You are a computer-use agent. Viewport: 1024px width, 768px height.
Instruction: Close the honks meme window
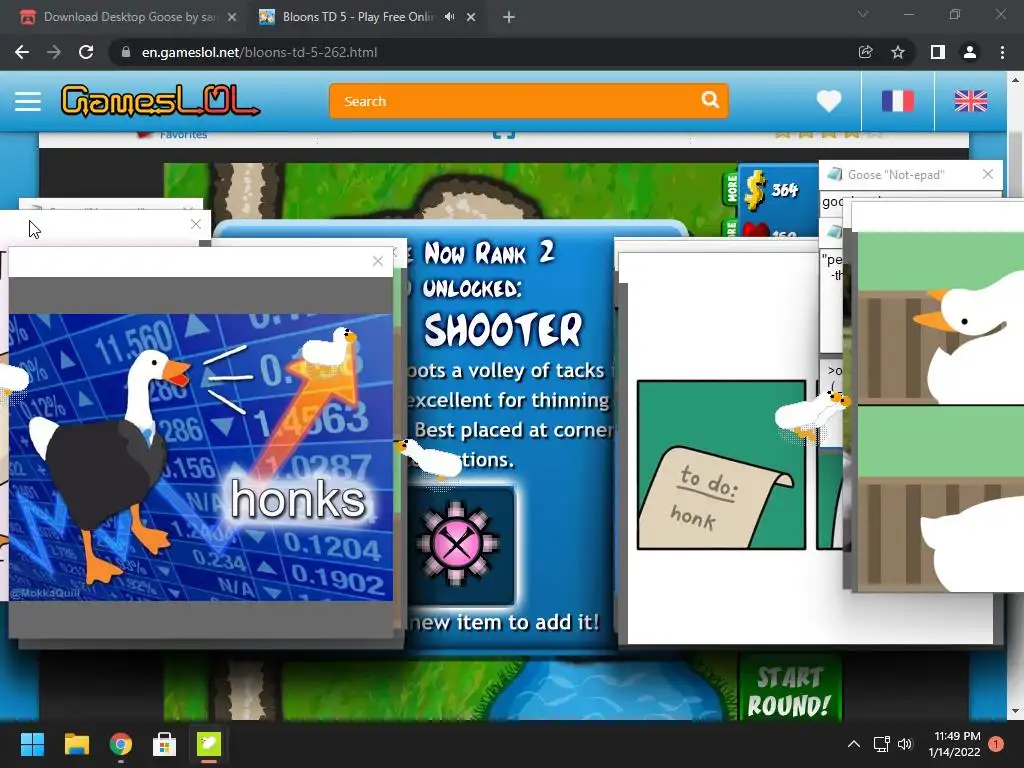click(x=377, y=261)
